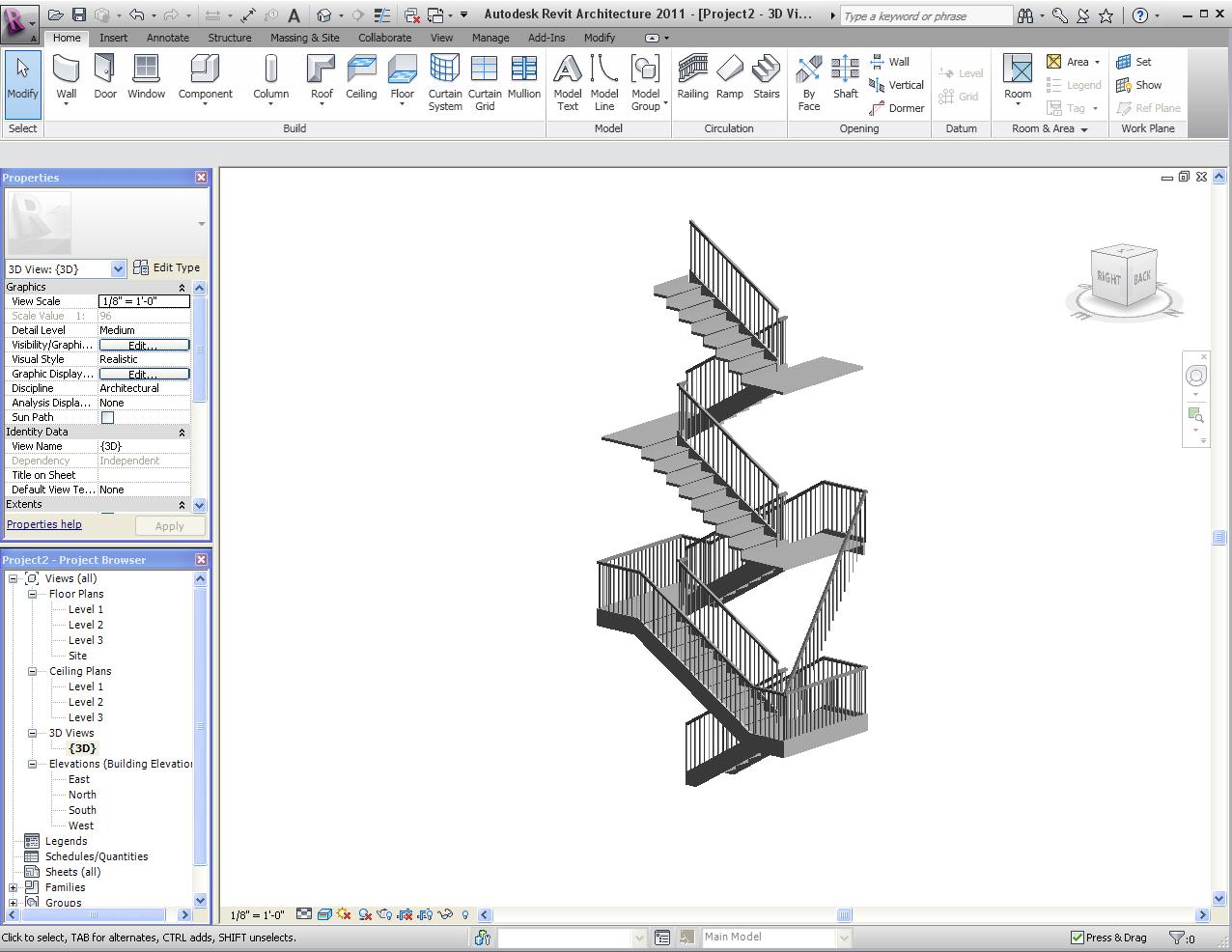Select the Window tool

146,77
